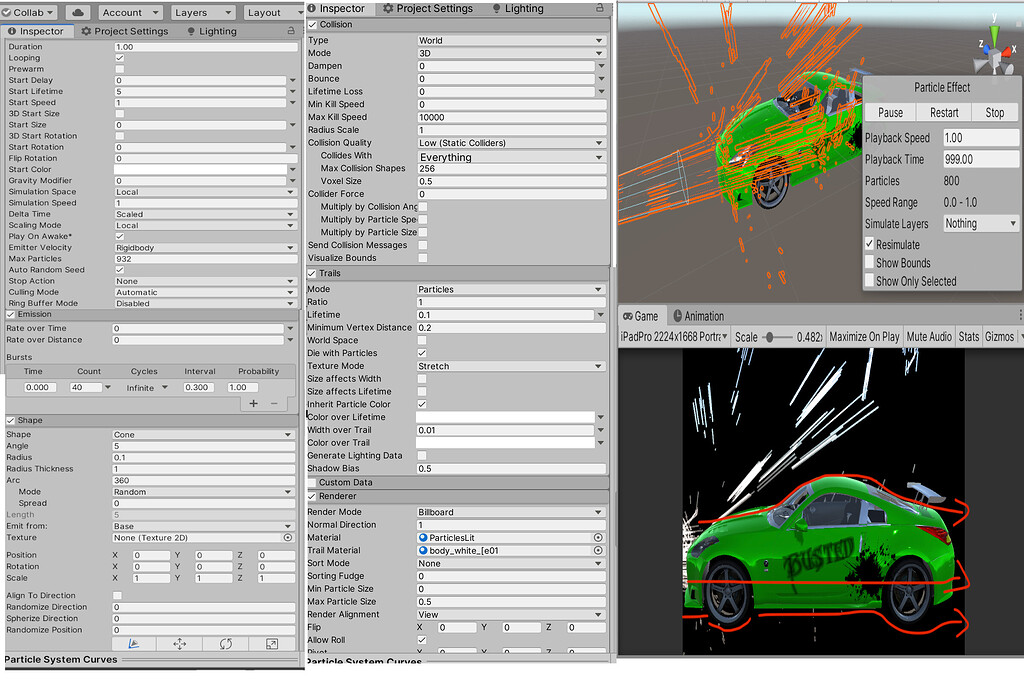The width and height of the screenshot is (1024, 682).
Task: Click Maximize On Play in the Game view
Action: 864,336
